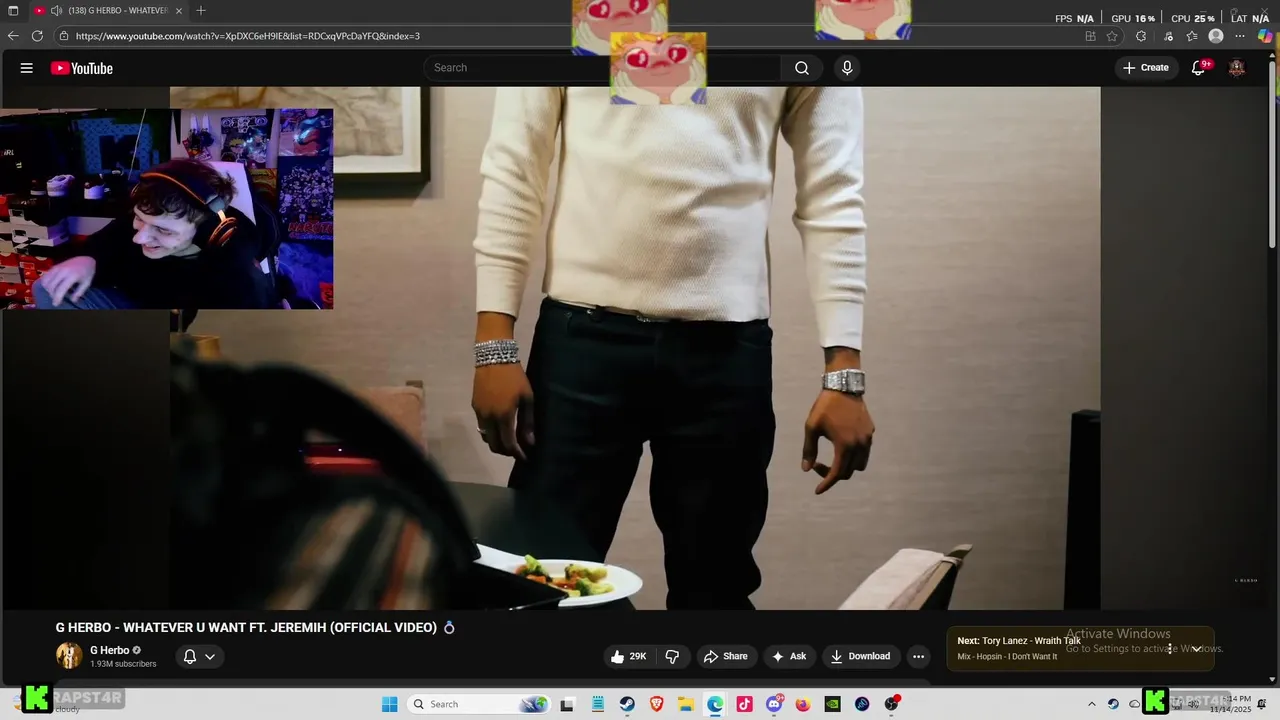The height and width of the screenshot is (720, 1280).
Task: Add this page to favorites star
Action: pos(1112,36)
